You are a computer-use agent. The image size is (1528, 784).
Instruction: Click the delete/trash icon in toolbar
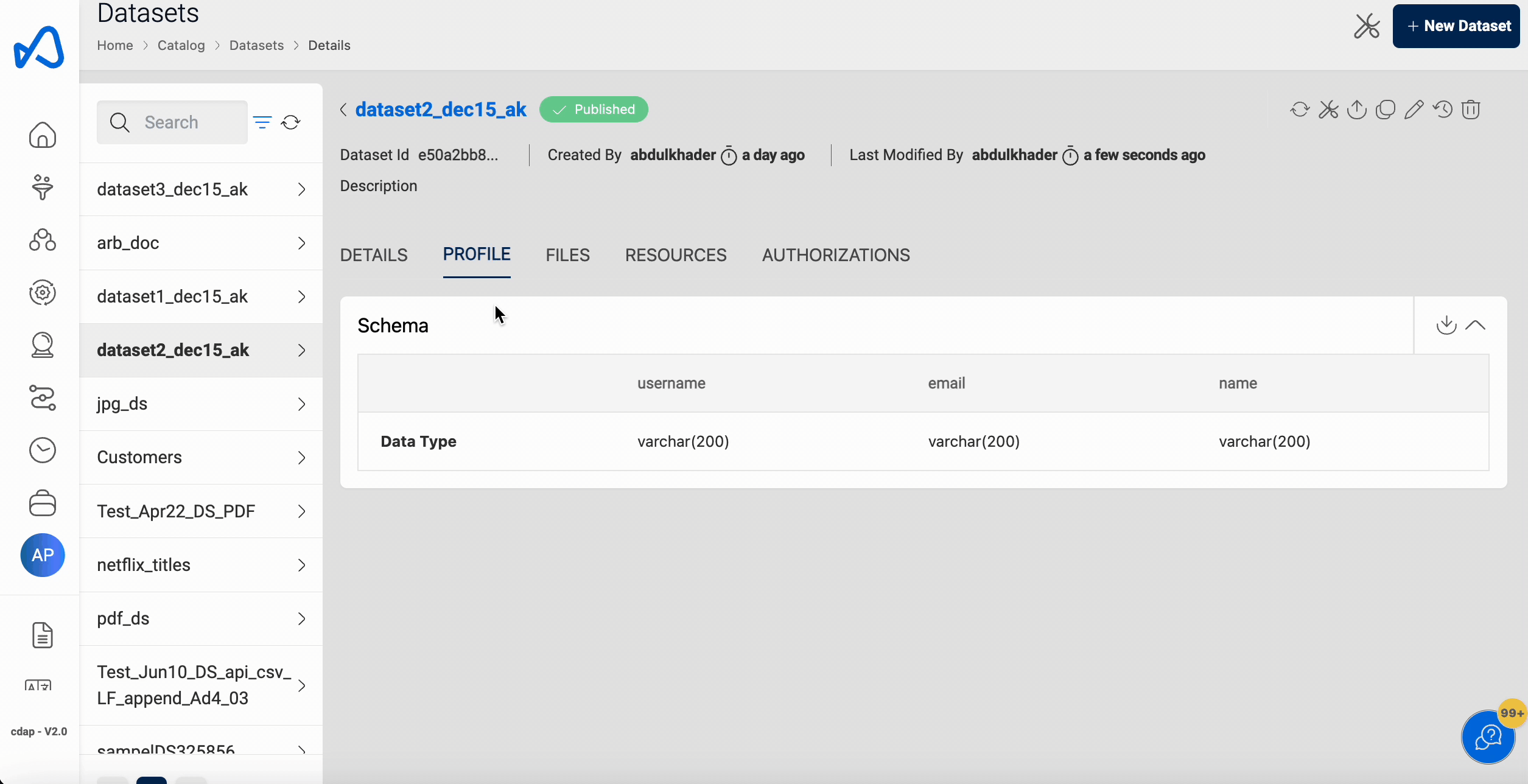click(1470, 109)
